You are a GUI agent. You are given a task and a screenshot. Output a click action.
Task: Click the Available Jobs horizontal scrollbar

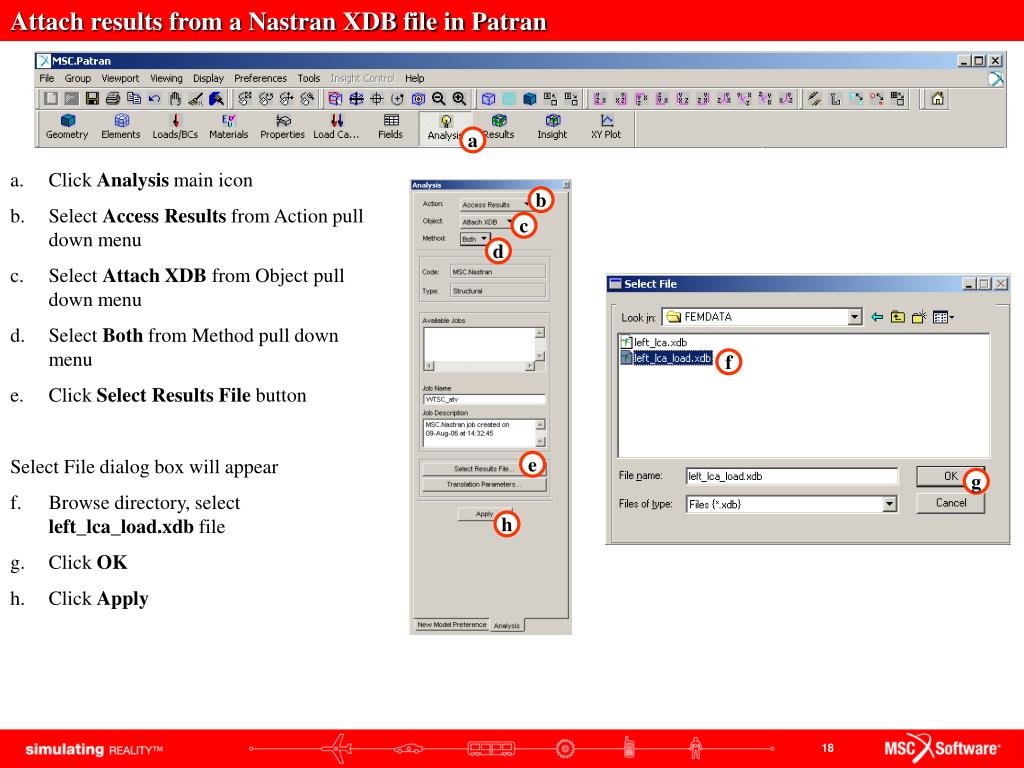pyautogui.click(x=479, y=366)
